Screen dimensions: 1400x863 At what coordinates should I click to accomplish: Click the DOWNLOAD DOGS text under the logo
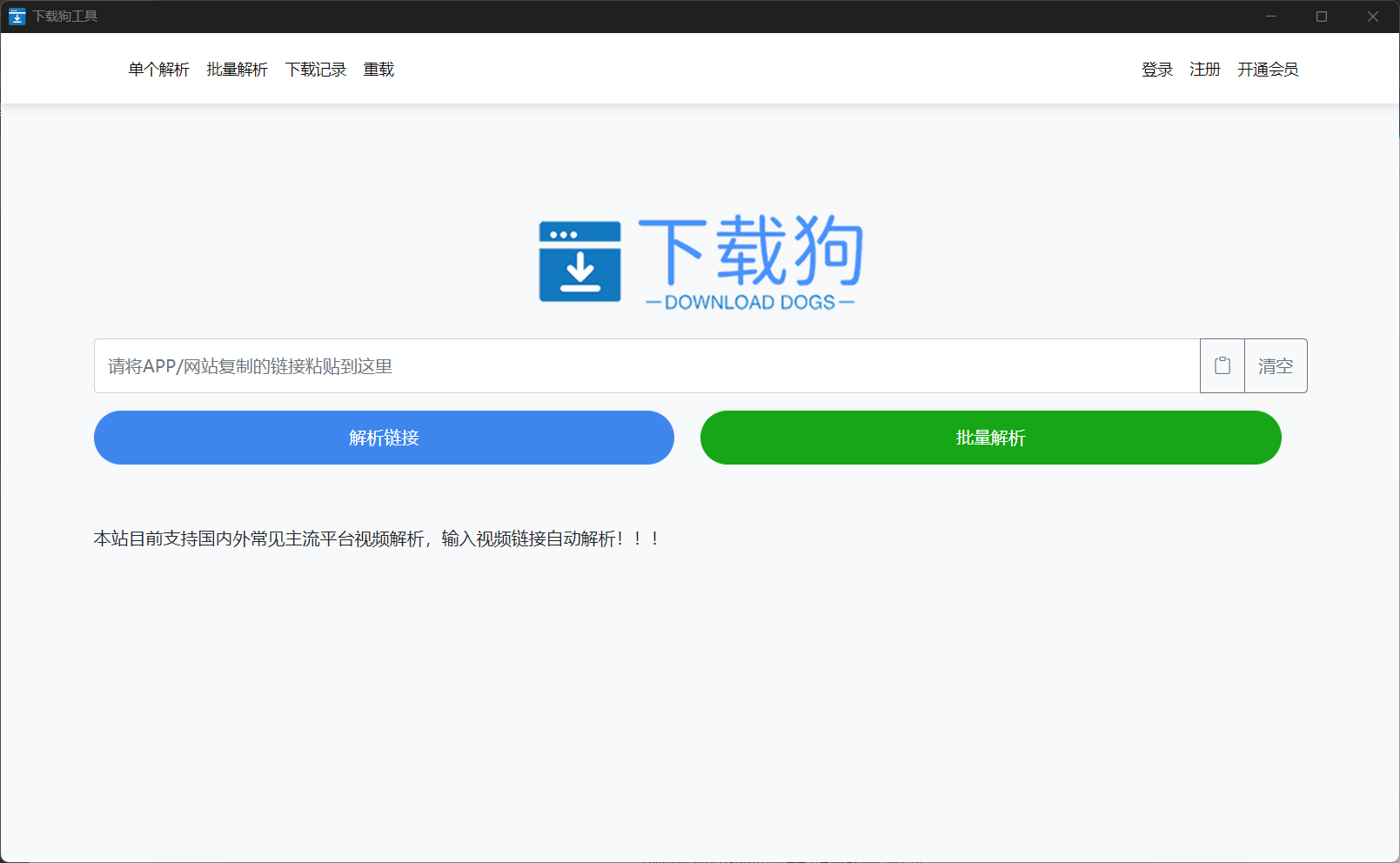pyautogui.click(x=750, y=302)
